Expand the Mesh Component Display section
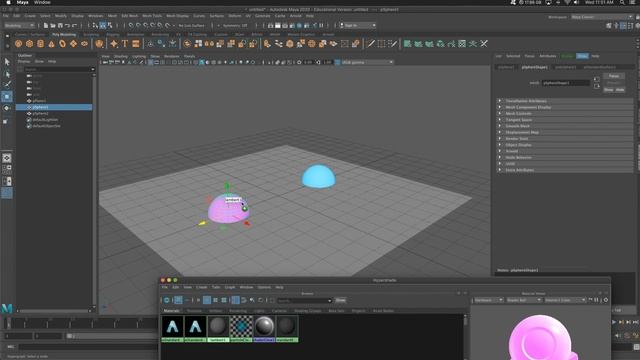Image resolution: width=640 pixels, height=360 pixels. [x=565, y=107]
